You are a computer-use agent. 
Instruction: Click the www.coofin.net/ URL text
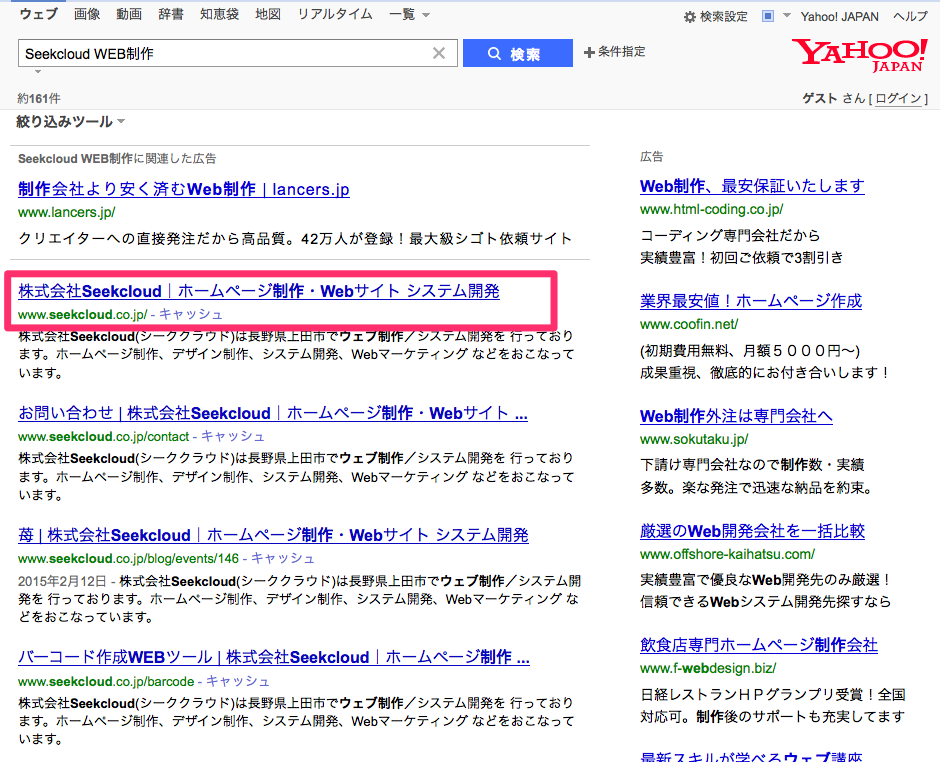click(689, 324)
